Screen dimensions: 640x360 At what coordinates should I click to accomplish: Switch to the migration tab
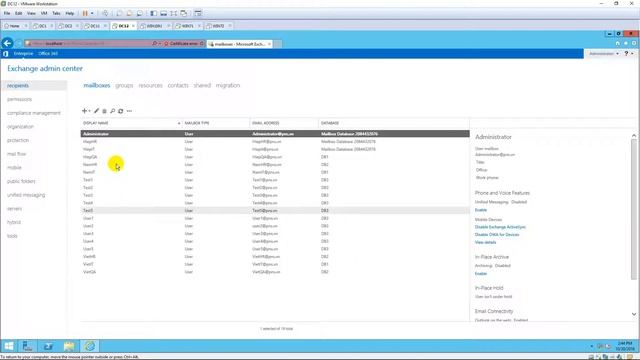tap(228, 85)
